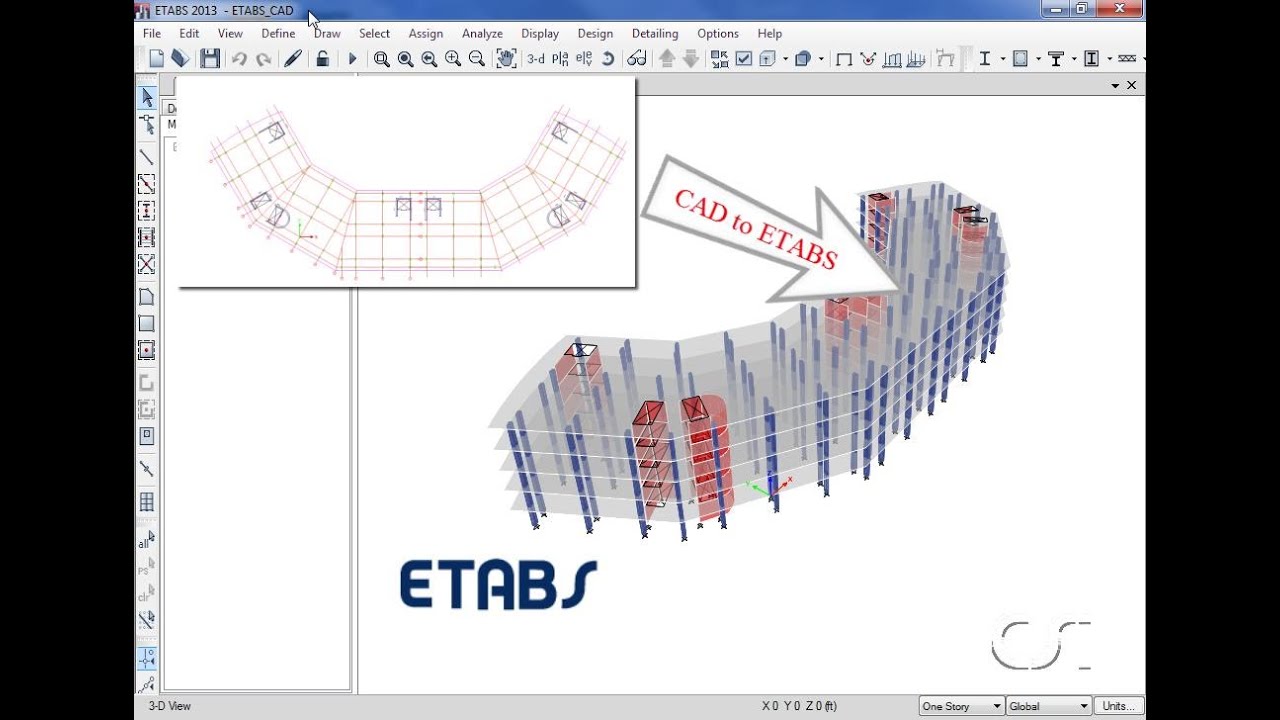Click the Get Previous Selection 'ps' icon
The image size is (1280, 720).
click(147, 567)
